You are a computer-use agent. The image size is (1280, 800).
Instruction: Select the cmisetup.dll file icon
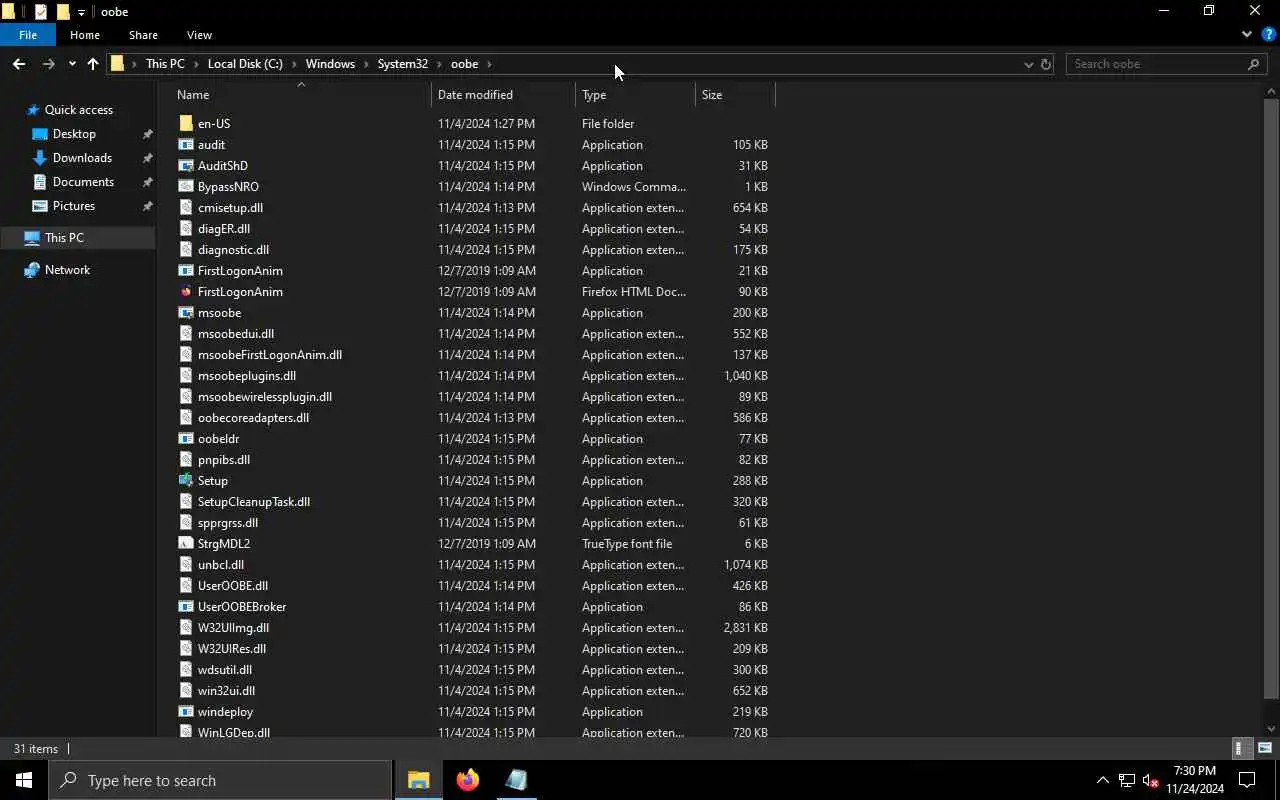click(x=186, y=208)
